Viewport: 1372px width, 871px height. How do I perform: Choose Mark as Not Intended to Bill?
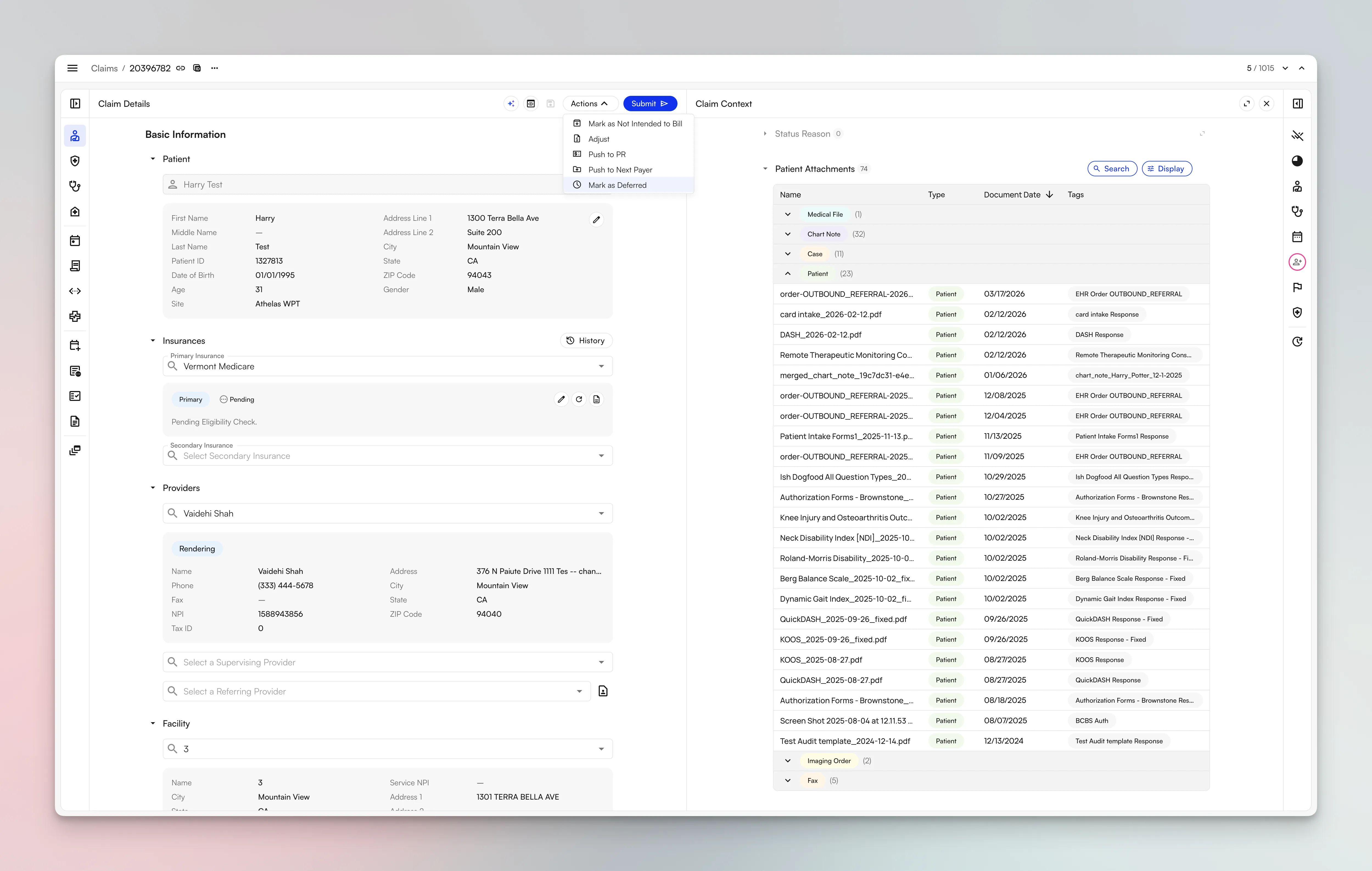tap(628, 124)
